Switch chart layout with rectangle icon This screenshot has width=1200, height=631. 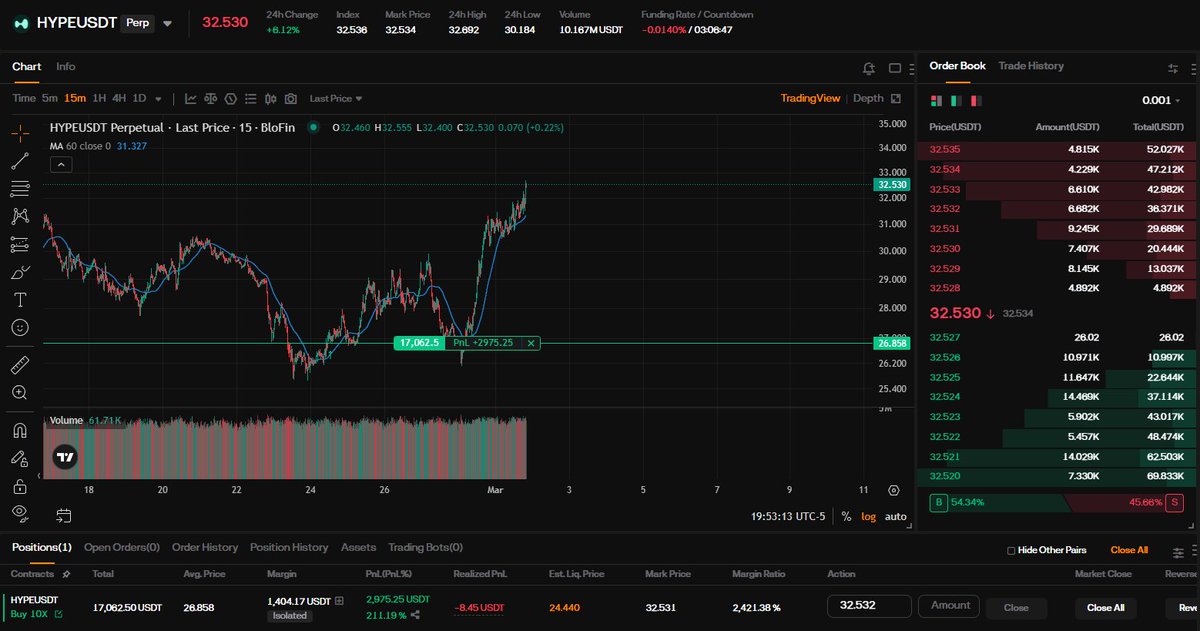coord(894,68)
